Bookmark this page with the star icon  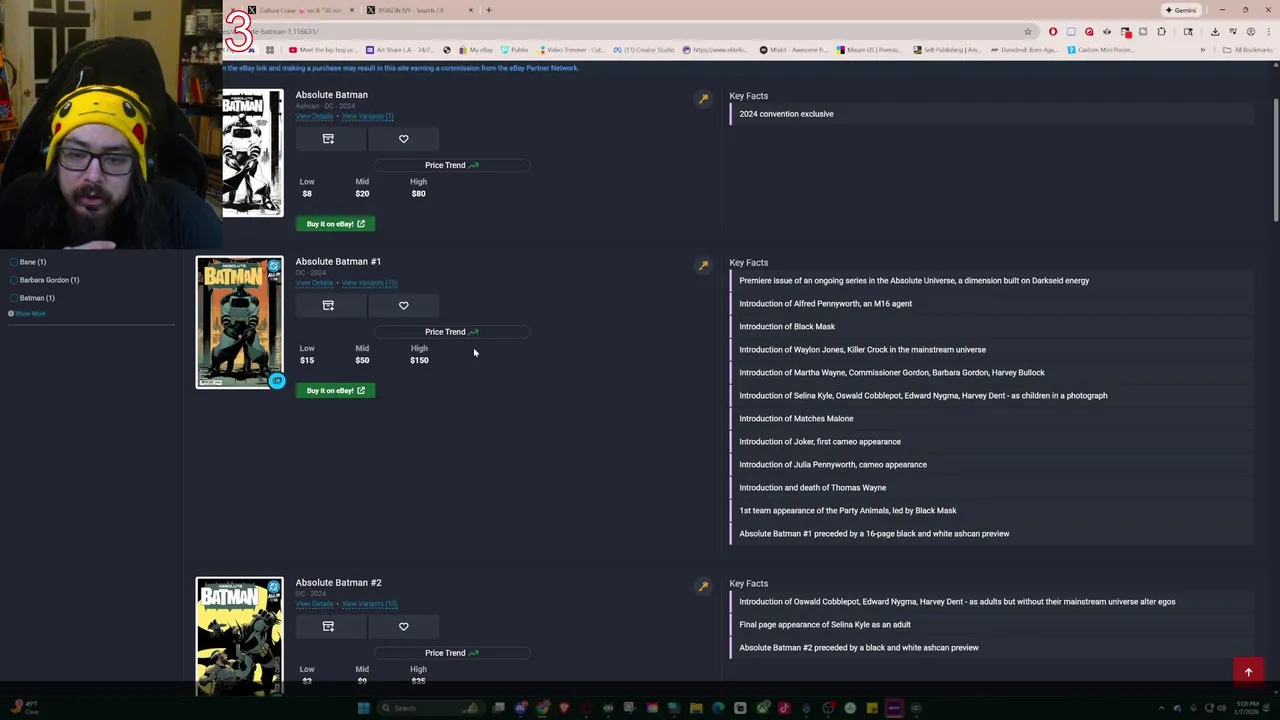[1027, 31]
